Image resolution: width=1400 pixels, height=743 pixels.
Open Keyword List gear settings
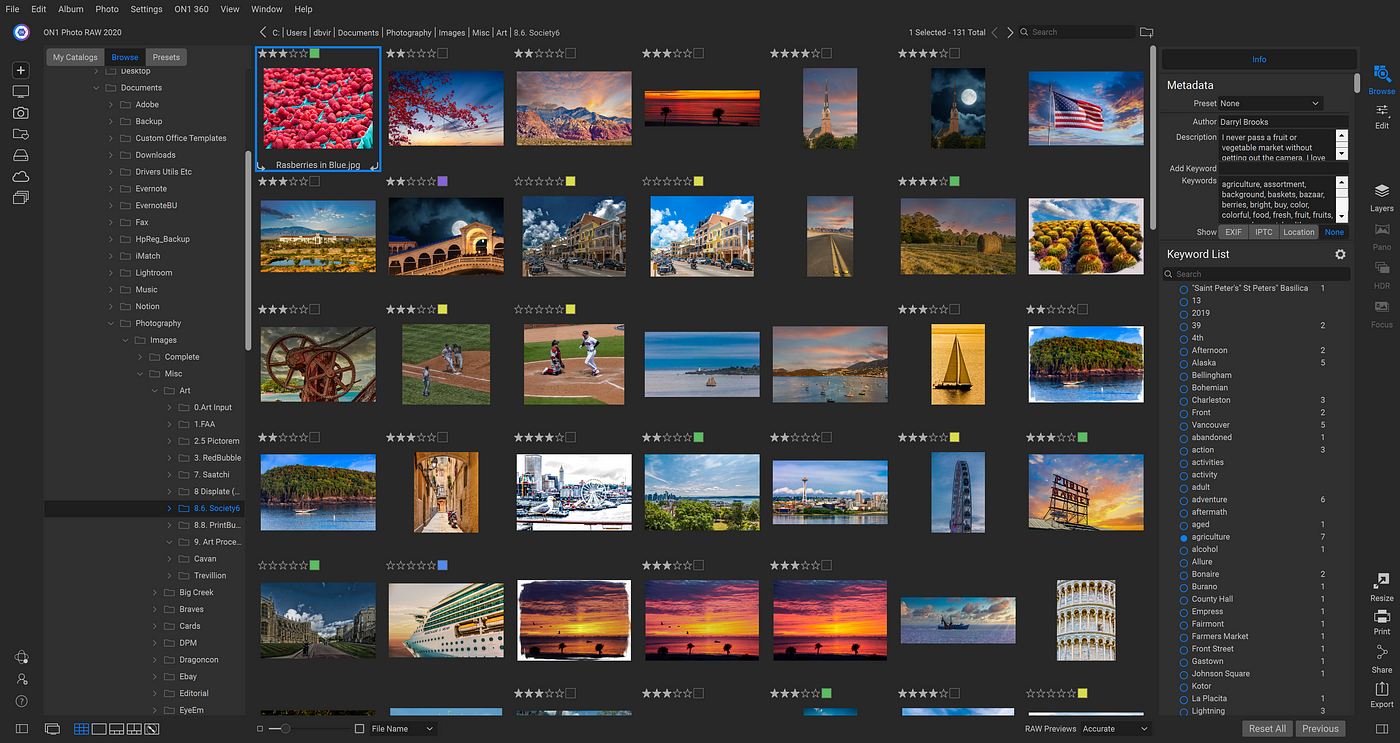tap(1340, 254)
